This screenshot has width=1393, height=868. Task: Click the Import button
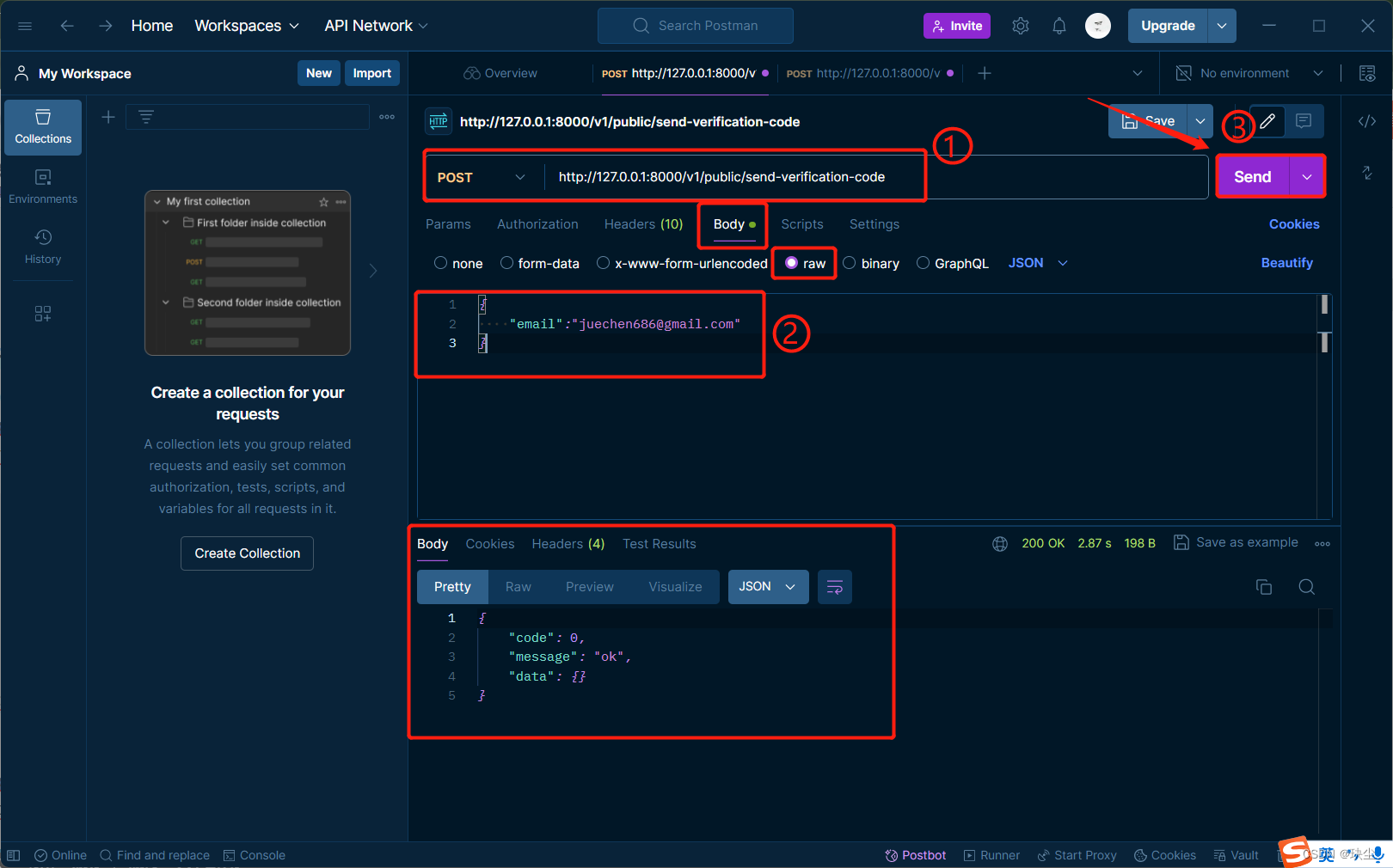point(372,73)
